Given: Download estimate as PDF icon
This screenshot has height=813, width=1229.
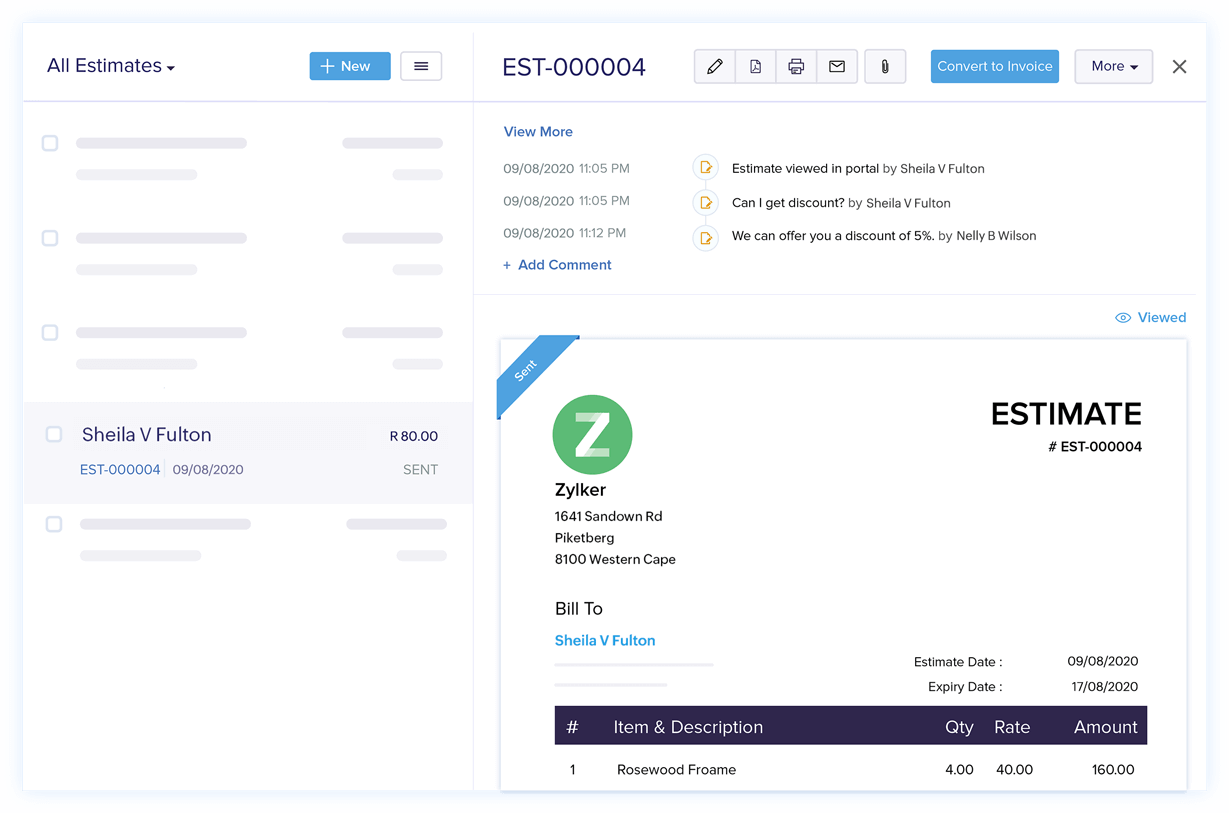Looking at the screenshot, I should click(755, 67).
